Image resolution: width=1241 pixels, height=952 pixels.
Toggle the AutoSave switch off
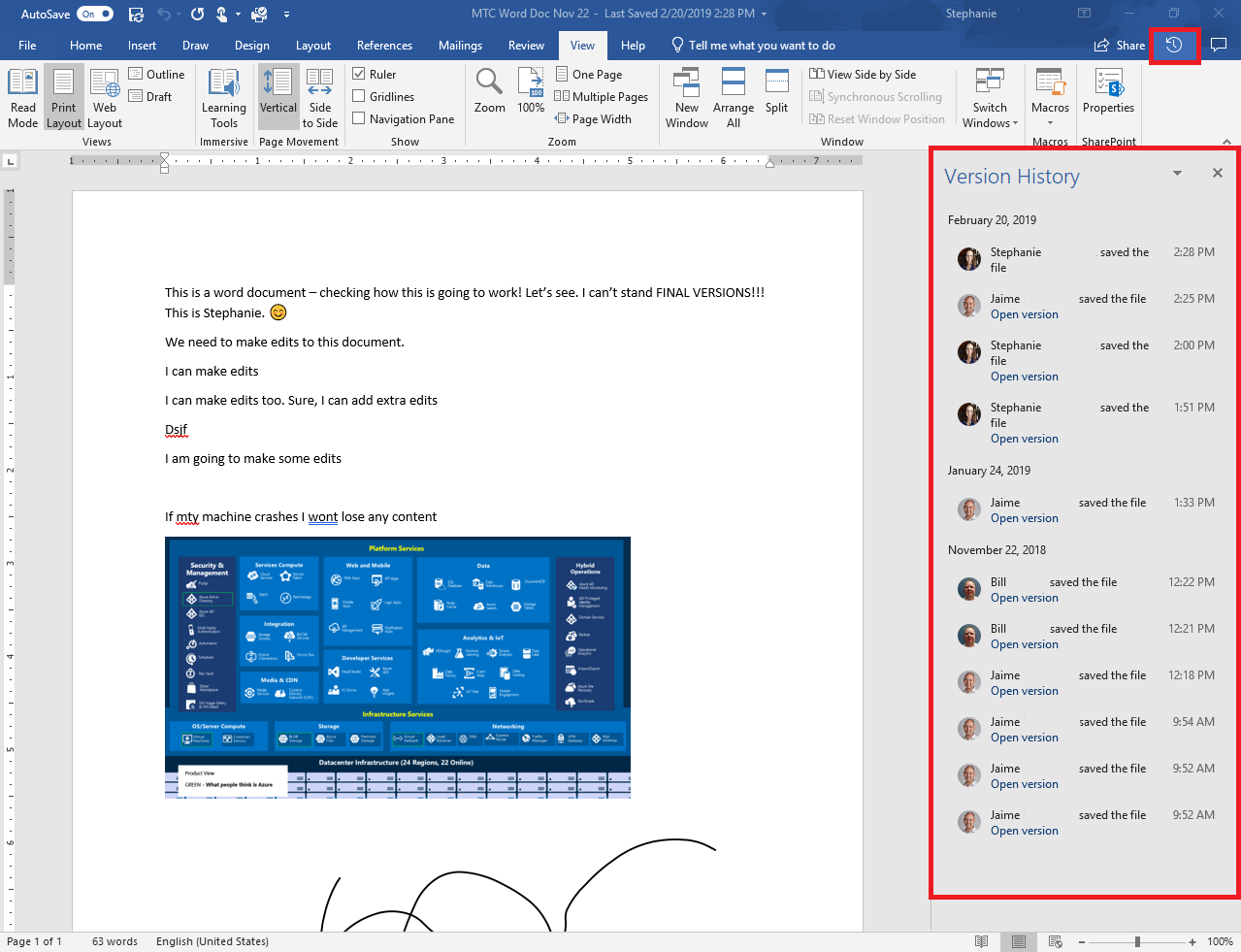[94, 14]
